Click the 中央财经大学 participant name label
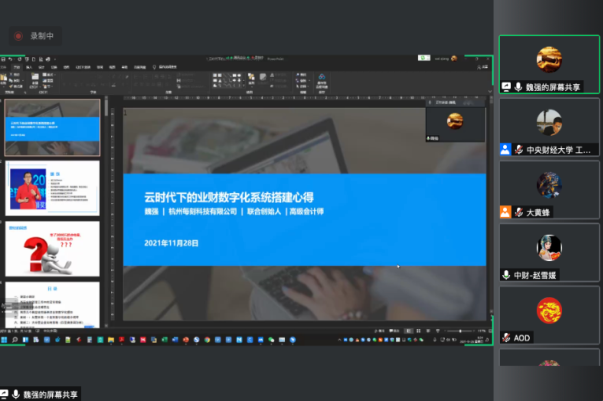This screenshot has height=401, width=603. click(x=558, y=149)
